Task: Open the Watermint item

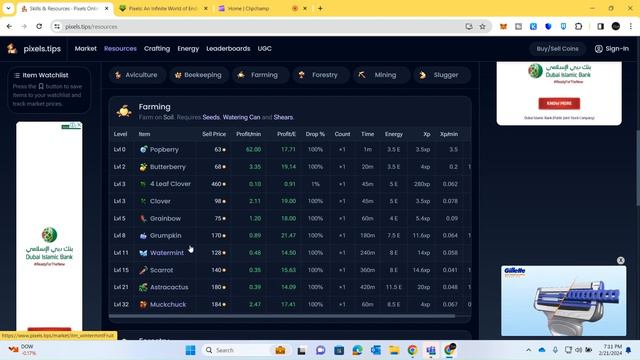Action: (167, 253)
